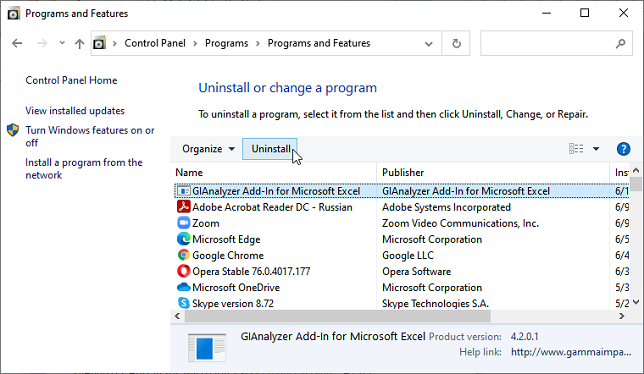Select Opera Stable 76.0.4017.177 entry
The width and height of the screenshot is (644, 374).
tap(251, 271)
